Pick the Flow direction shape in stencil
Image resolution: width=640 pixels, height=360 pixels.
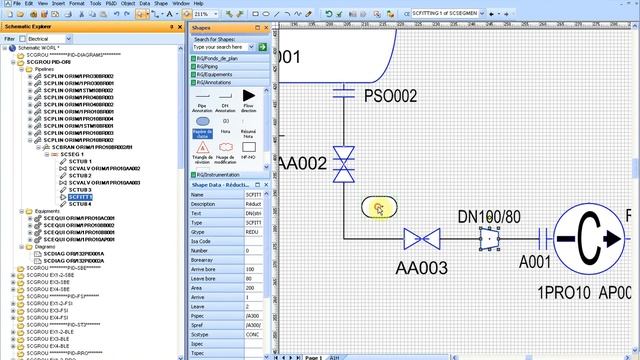coord(249,100)
